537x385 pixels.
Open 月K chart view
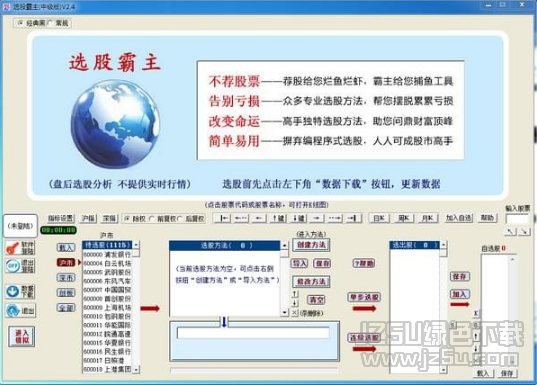tap(427, 218)
